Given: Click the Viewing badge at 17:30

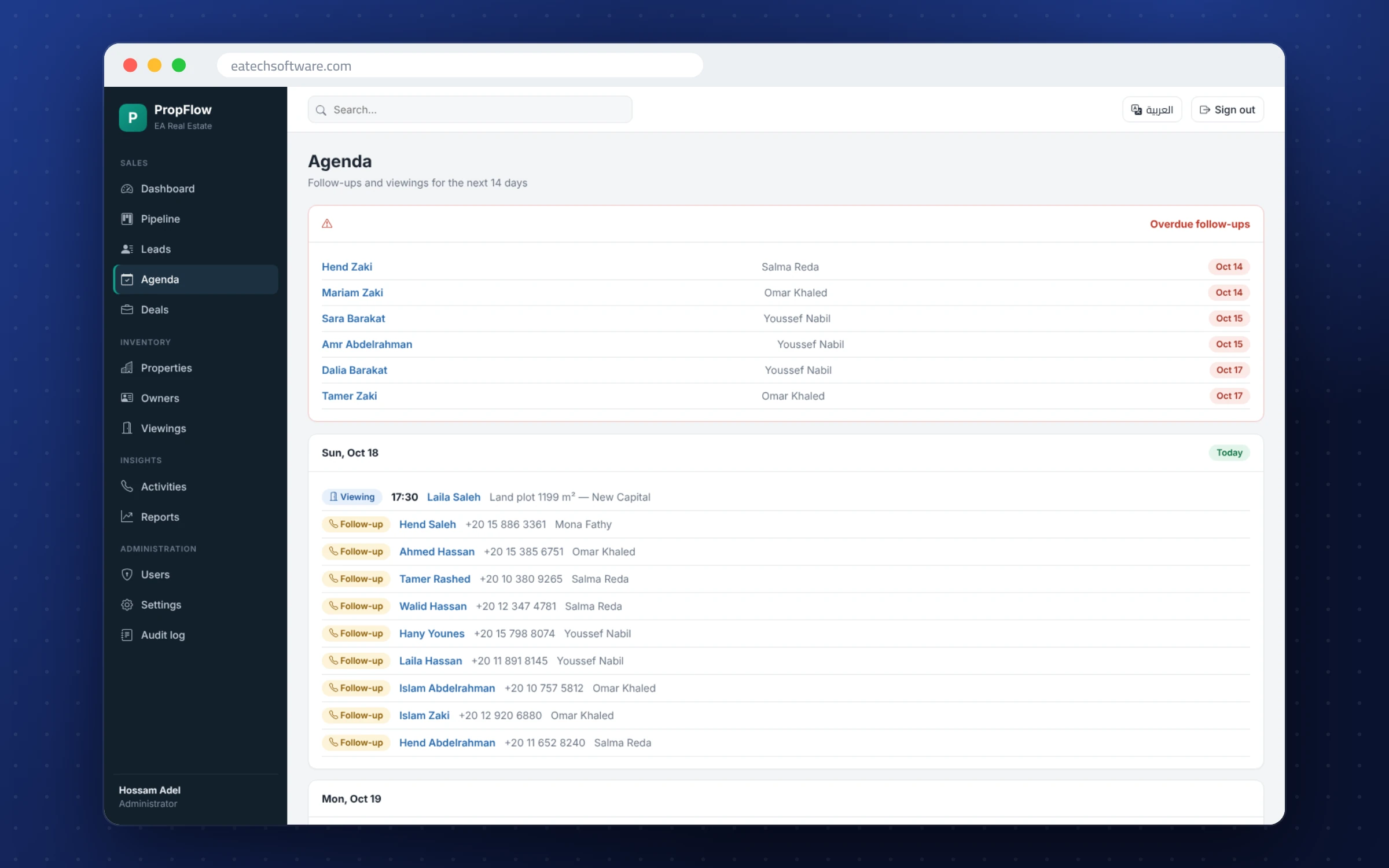Looking at the screenshot, I should coord(352,496).
